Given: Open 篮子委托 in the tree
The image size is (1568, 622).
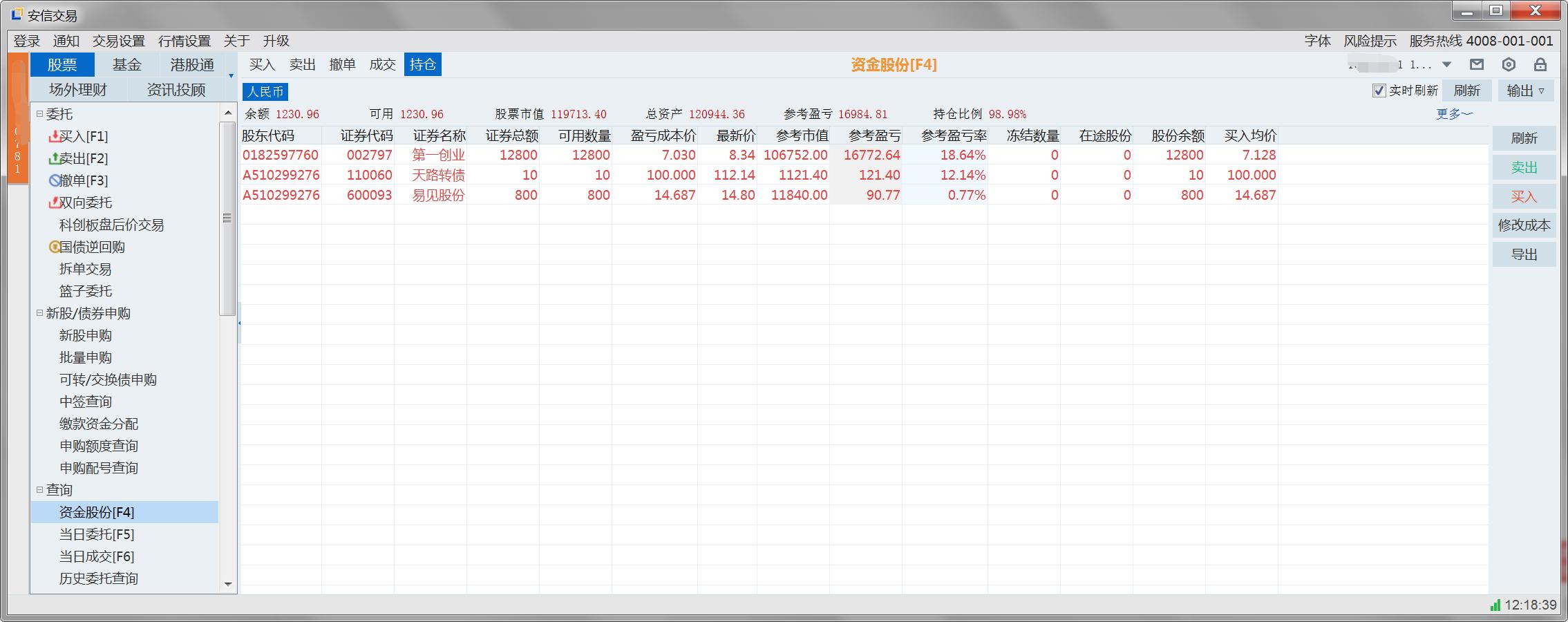Looking at the screenshot, I should pyautogui.click(x=86, y=291).
